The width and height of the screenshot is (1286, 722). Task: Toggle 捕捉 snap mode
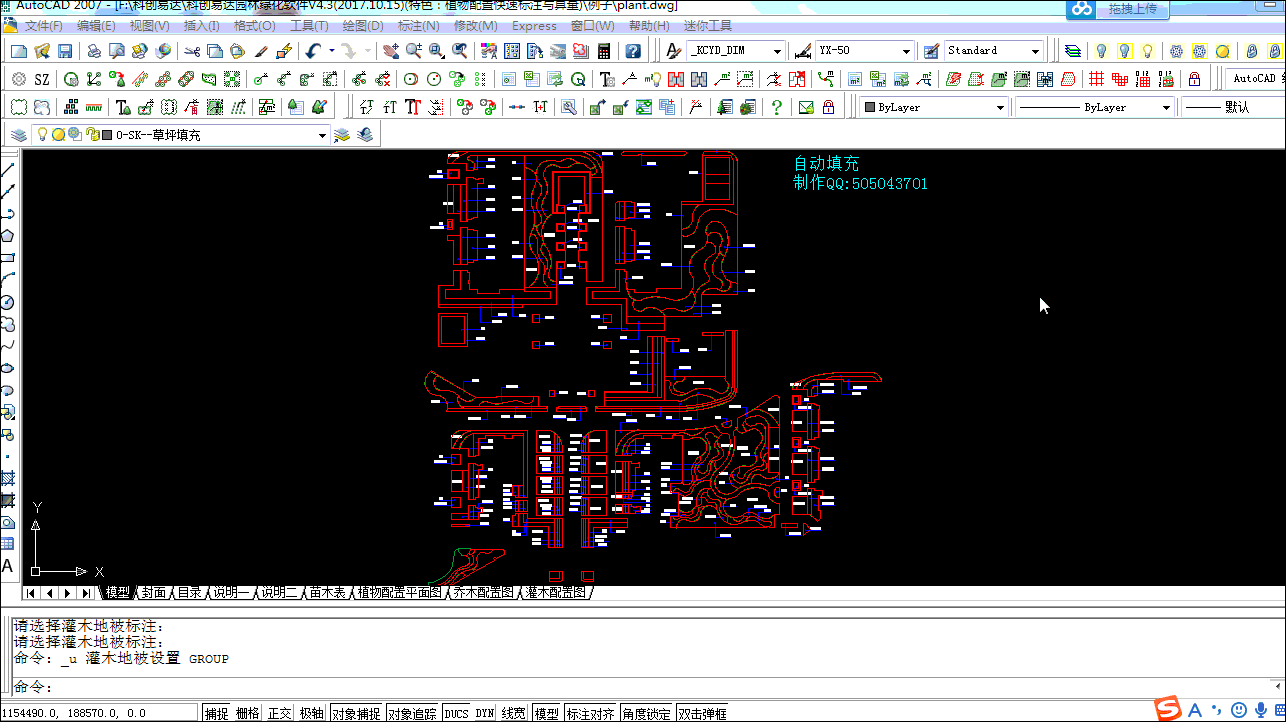point(216,714)
